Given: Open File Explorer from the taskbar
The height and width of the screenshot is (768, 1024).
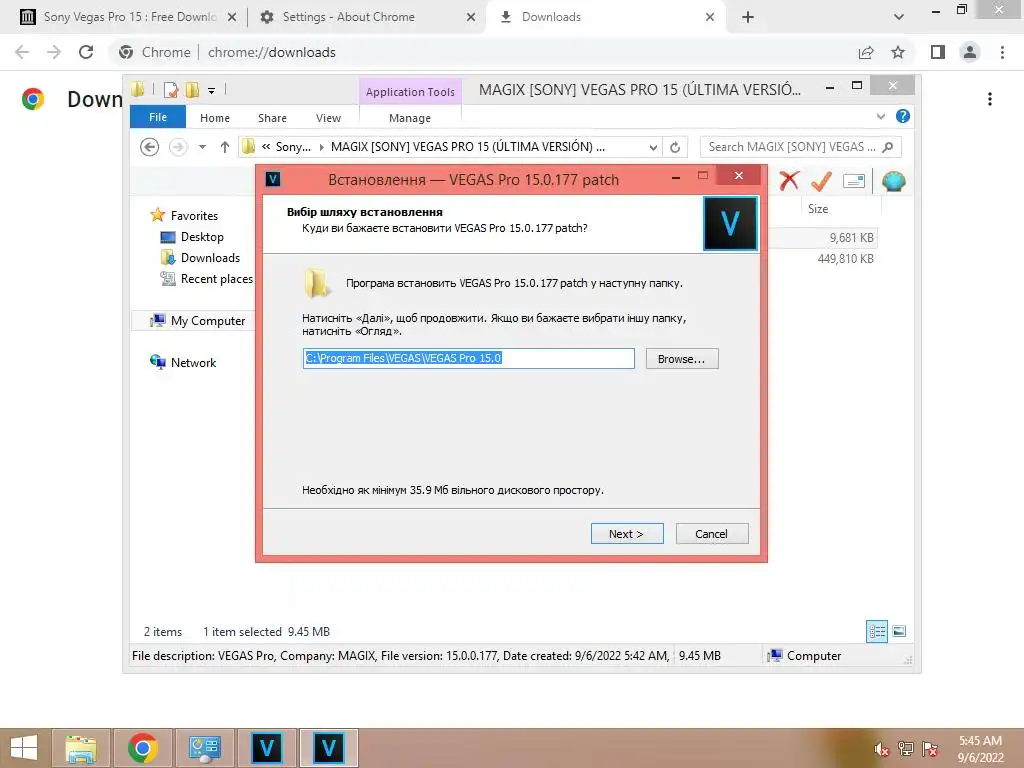Looking at the screenshot, I should click(81, 748).
